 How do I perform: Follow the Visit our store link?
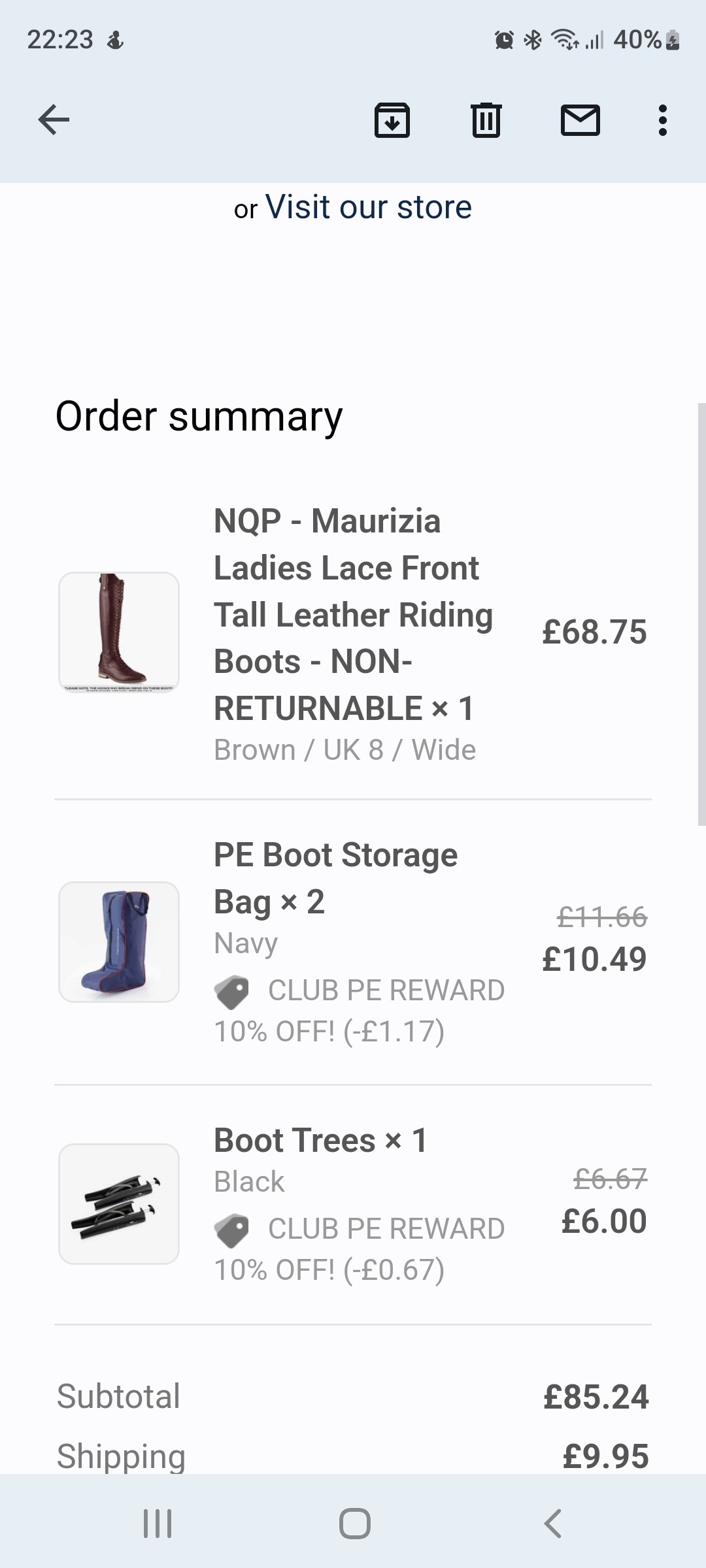click(368, 207)
